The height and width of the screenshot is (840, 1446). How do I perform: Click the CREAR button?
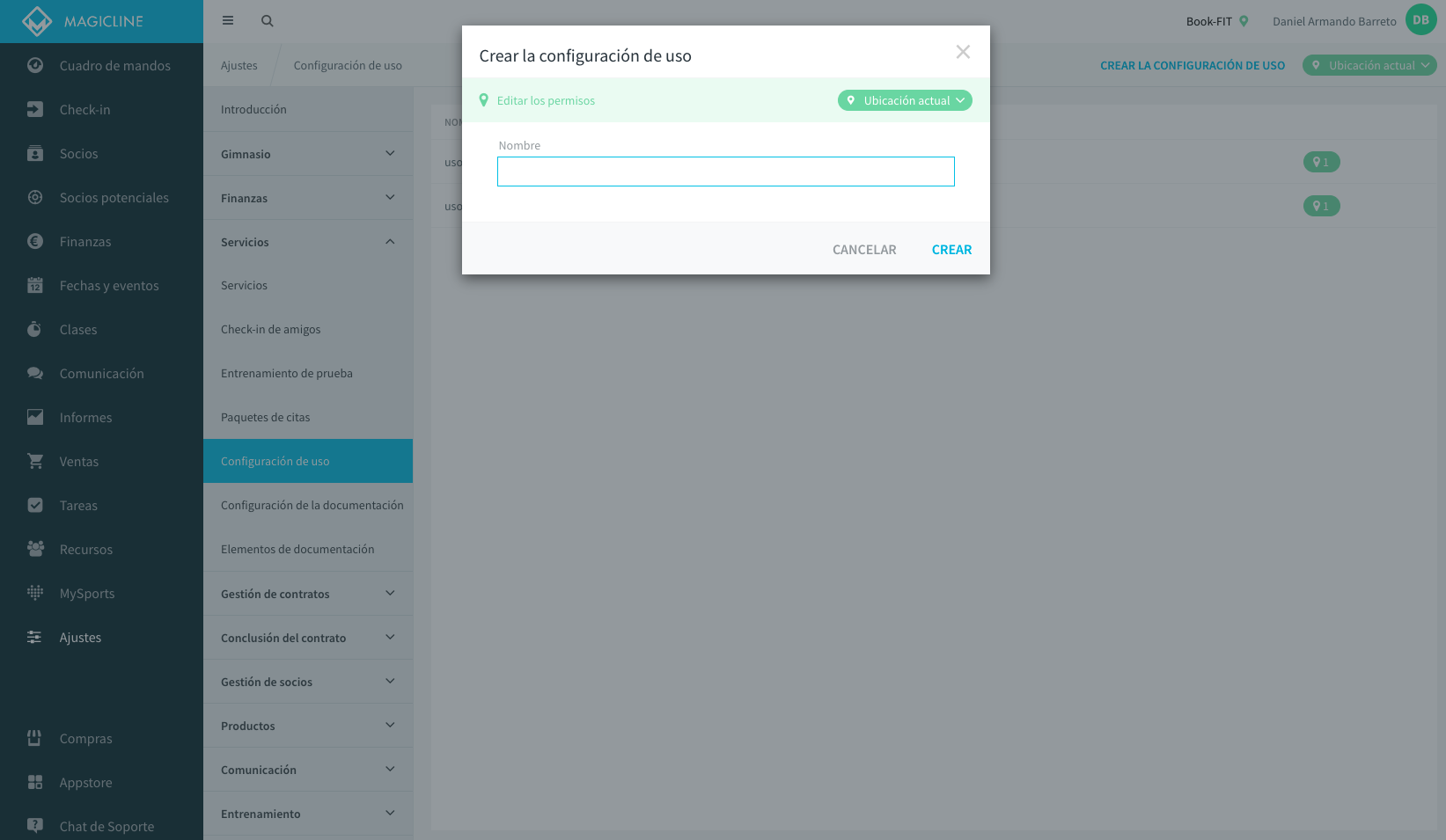951,250
